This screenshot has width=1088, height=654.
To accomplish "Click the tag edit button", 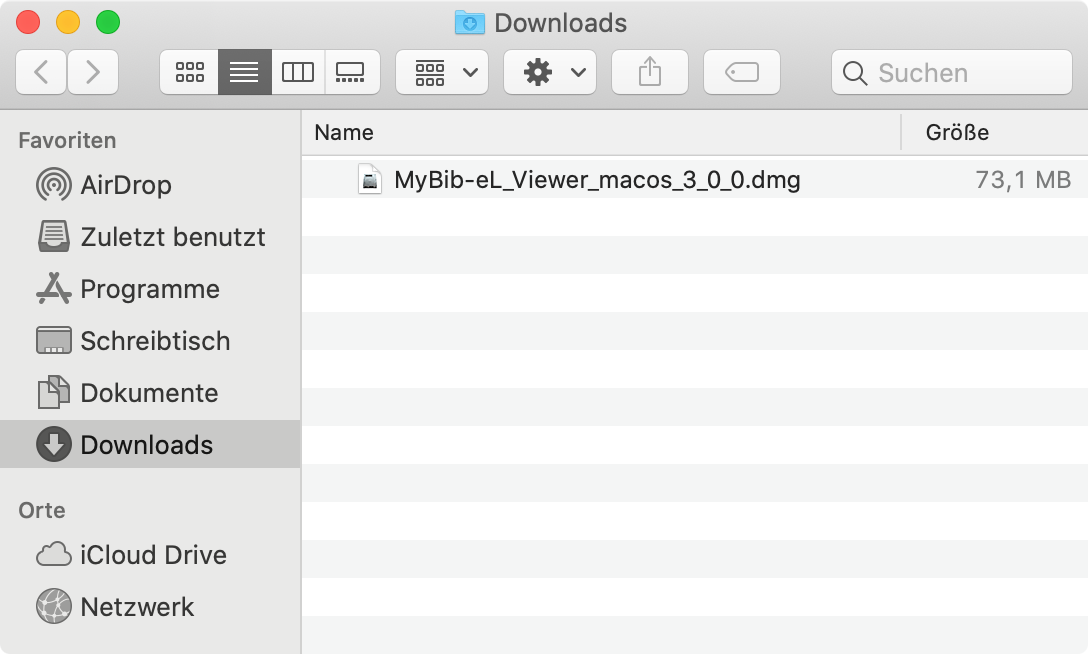I will tap(742, 72).
